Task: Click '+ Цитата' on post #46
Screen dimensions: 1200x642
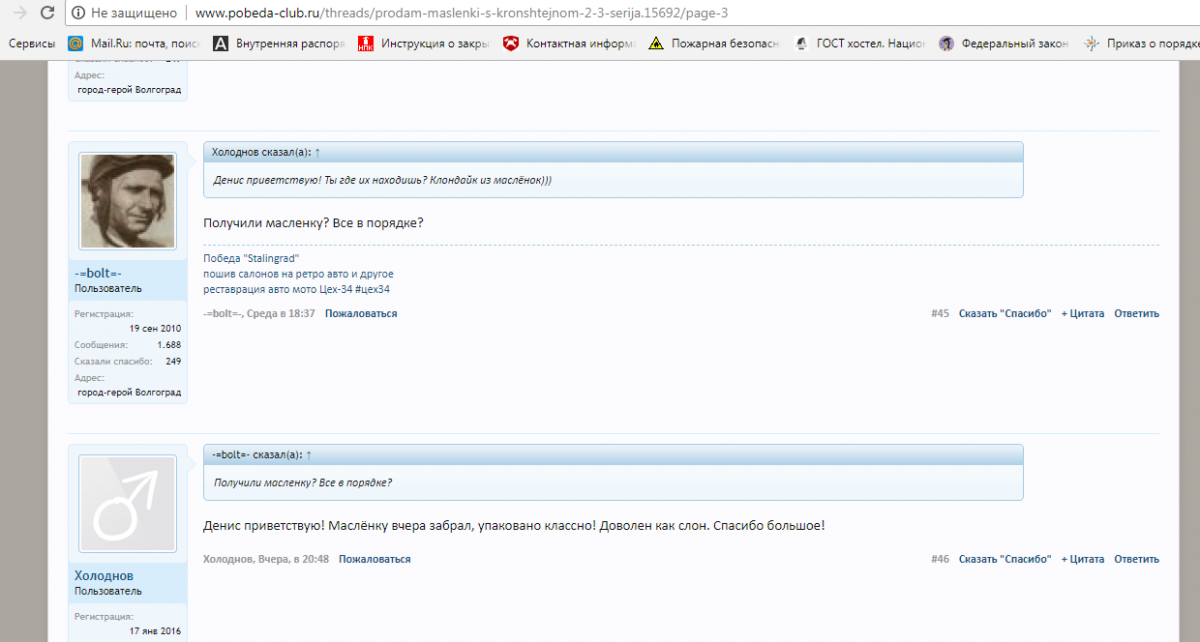Action: [1082, 560]
